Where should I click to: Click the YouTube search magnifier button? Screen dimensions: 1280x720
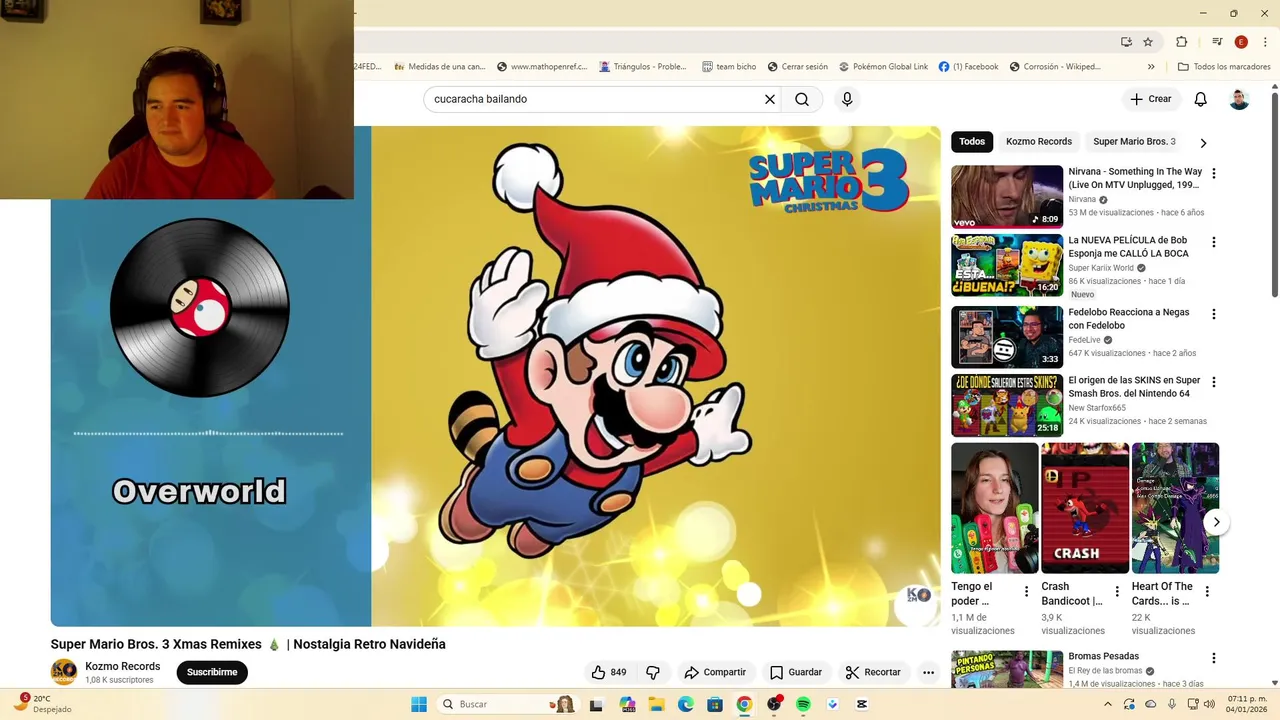pyautogui.click(x=802, y=99)
